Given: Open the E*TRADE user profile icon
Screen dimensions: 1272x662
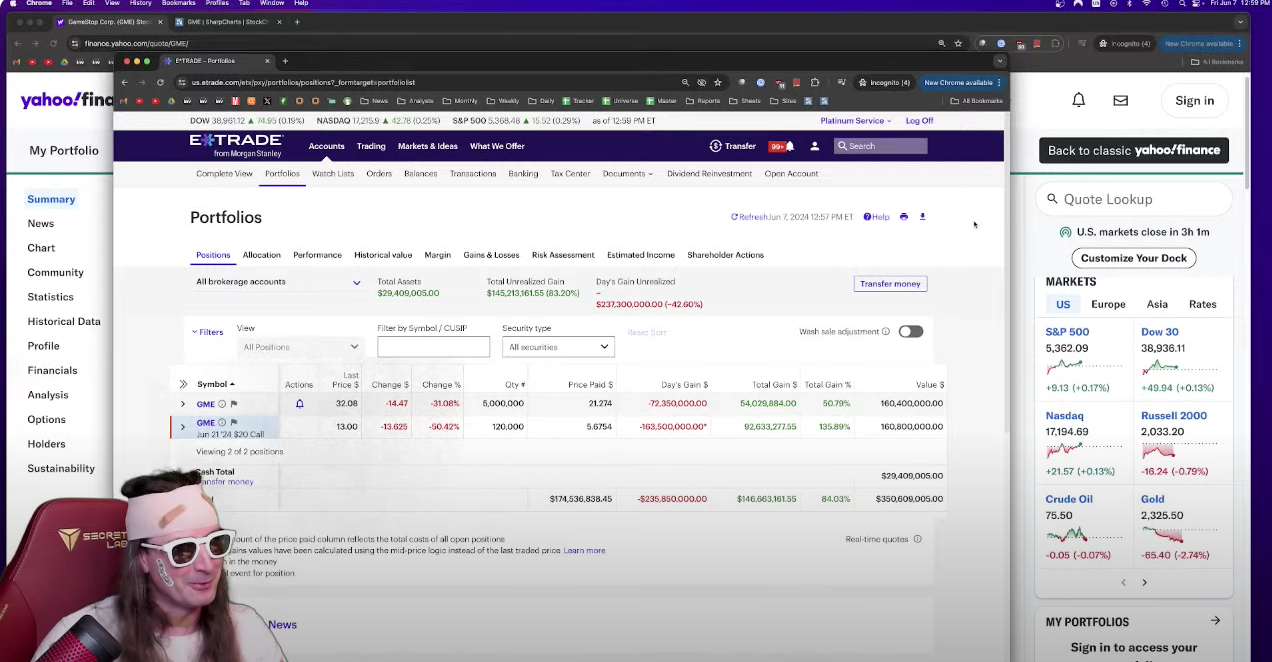Looking at the screenshot, I should [x=814, y=146].
